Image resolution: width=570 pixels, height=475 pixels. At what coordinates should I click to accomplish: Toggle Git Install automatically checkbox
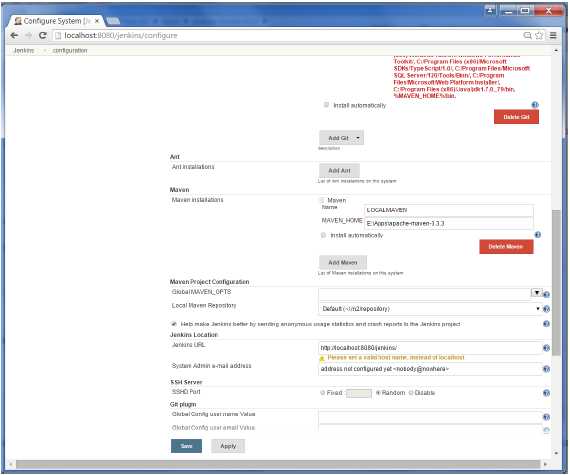click(326, 105)
